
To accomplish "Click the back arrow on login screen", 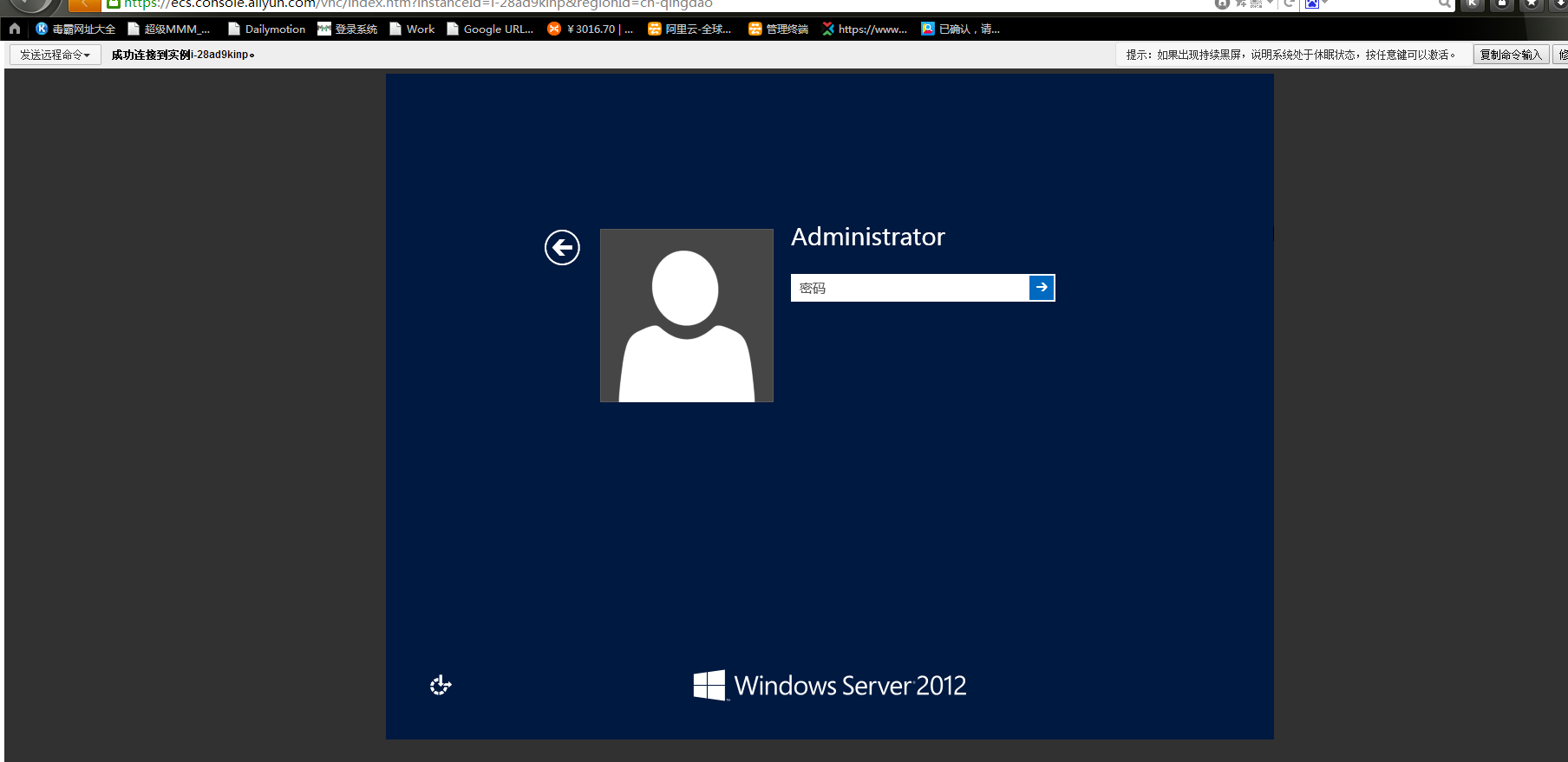I will pyautogui.click(x=562, y=248).
